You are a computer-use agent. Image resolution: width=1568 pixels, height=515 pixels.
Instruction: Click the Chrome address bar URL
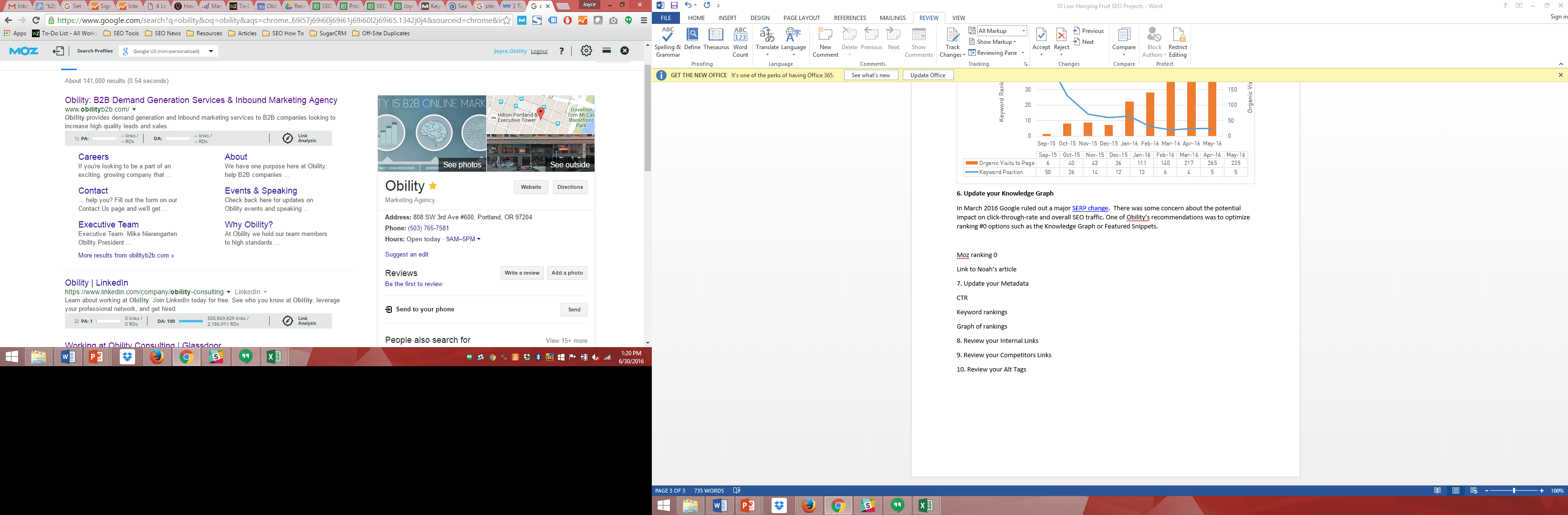coord(279,20)
